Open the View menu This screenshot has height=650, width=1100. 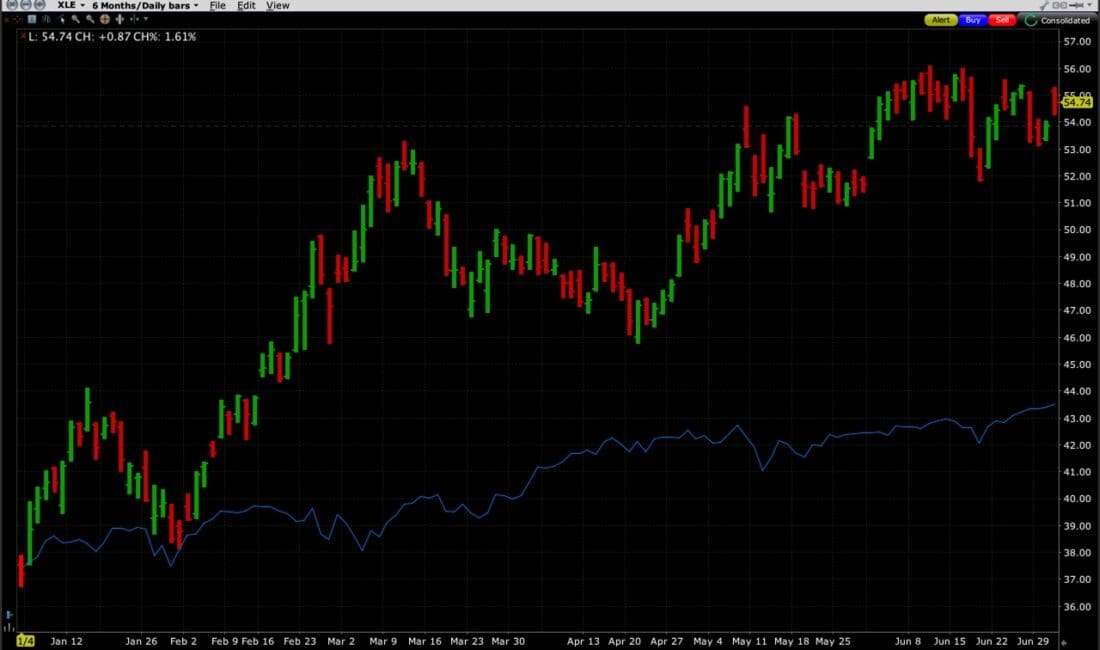[277, 6]
